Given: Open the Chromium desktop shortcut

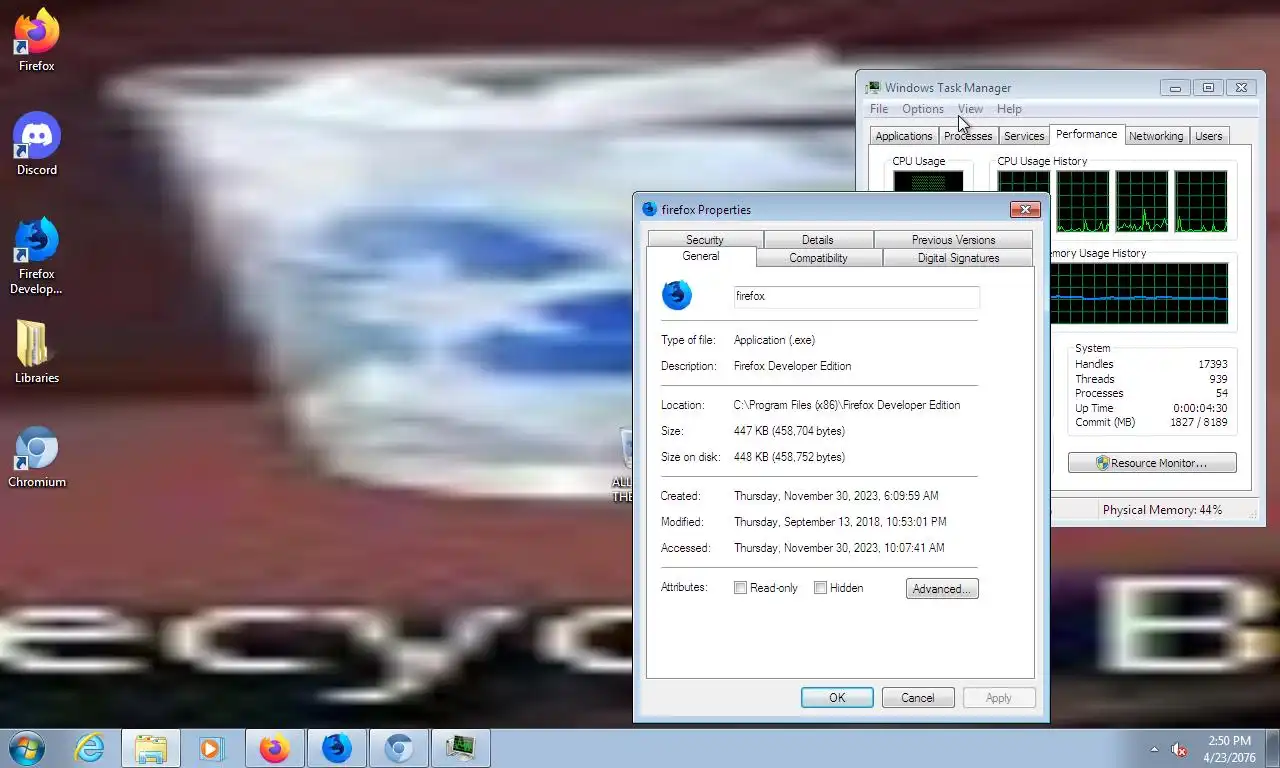Looking at the screenshot, I should coord(37,456).
